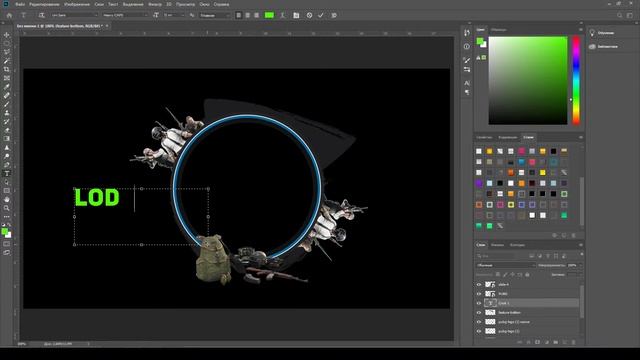Image resolution: width=640 pixels, height=360 pixels.
Task: Toggle lock all for the layer
Action: 527,275
